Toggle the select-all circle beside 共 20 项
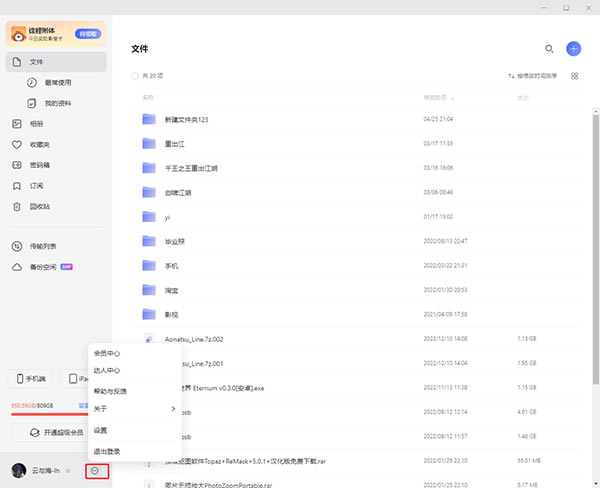Screen dimensions: 600x488 tap(136, 76)
